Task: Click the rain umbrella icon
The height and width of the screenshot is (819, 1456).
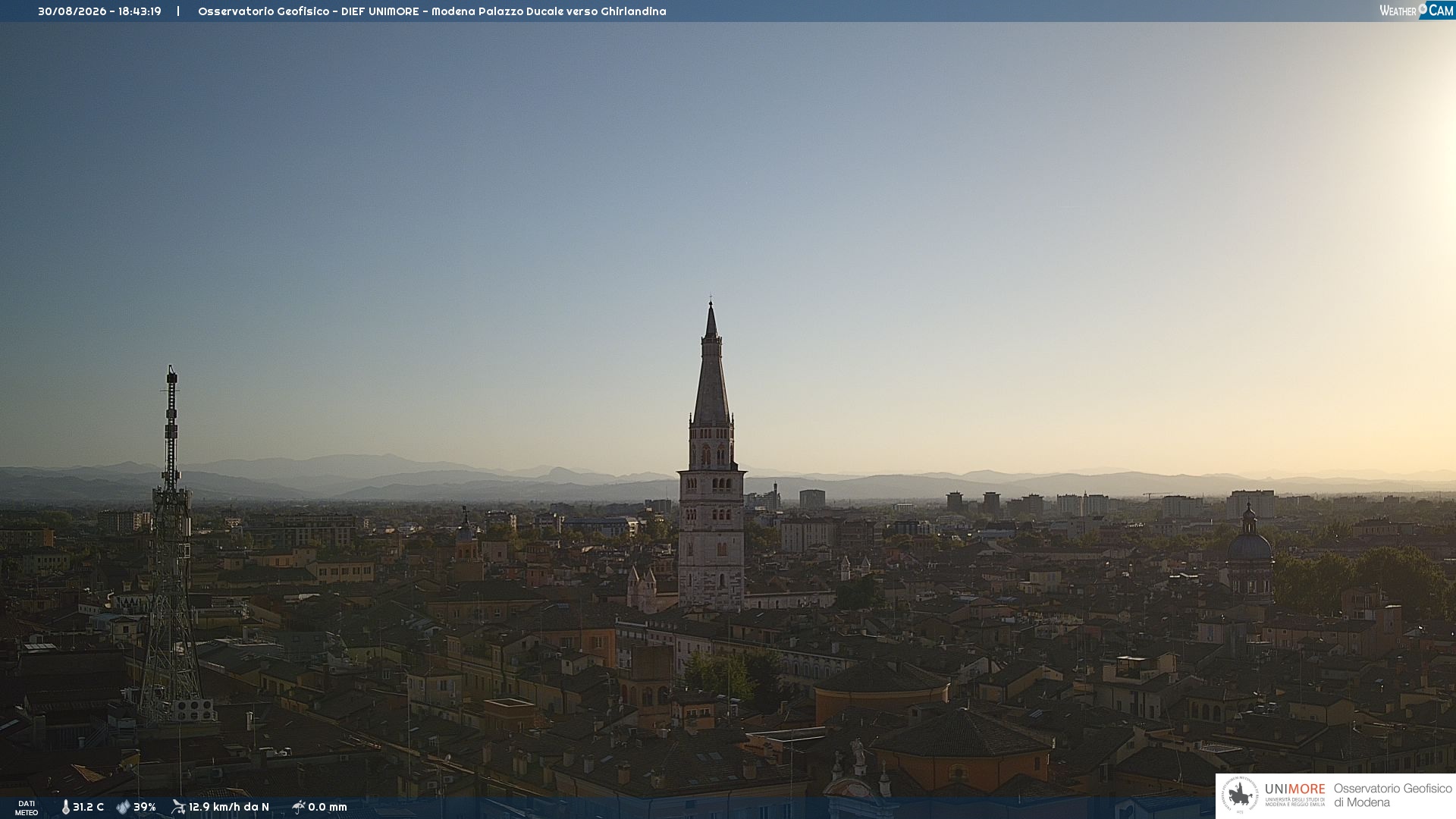Action: tap(298, 807)
